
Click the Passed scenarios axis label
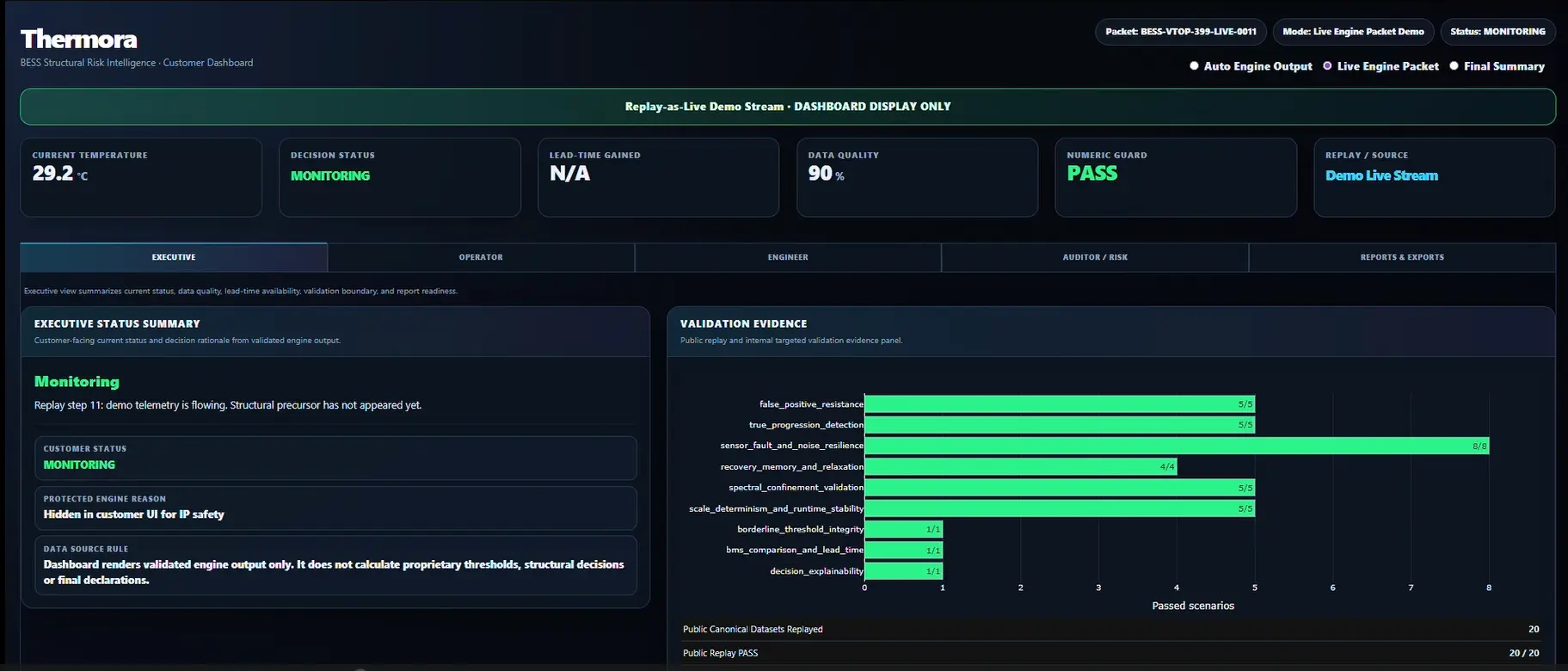[x=1193, y=606]
